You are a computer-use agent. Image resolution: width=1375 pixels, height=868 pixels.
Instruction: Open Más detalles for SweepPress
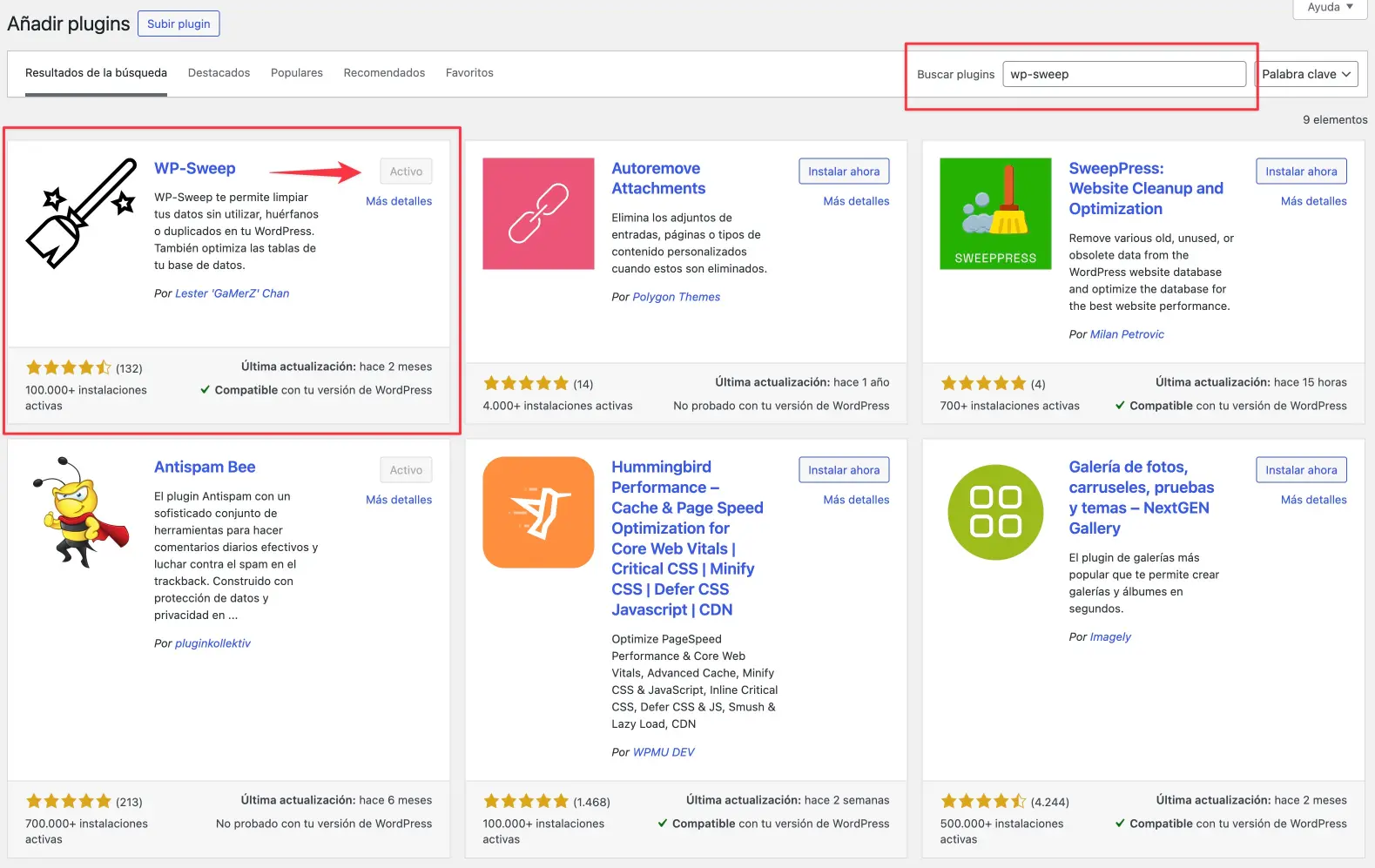1313,201
